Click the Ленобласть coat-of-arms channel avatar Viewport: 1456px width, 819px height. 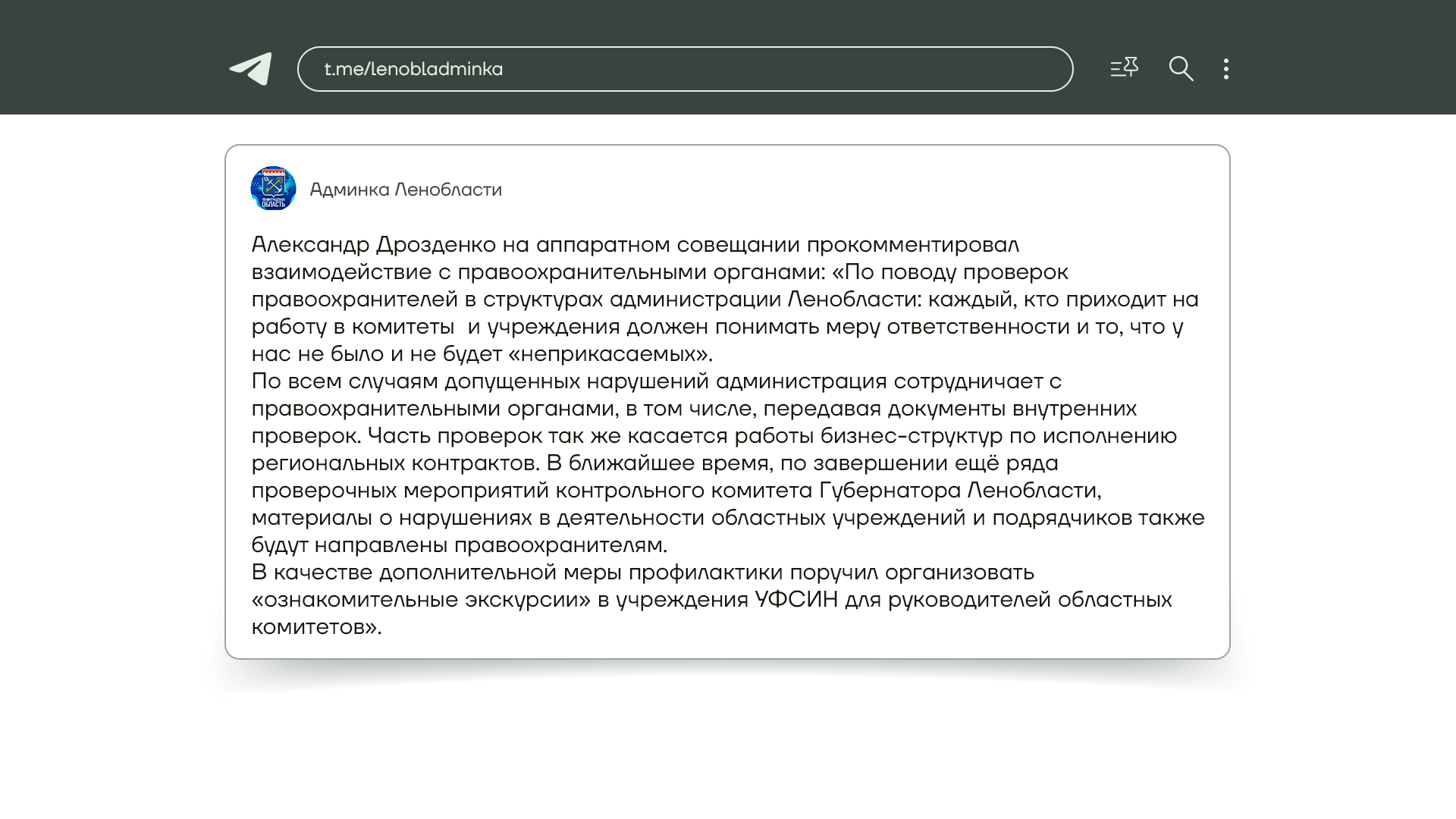(273, 188)
